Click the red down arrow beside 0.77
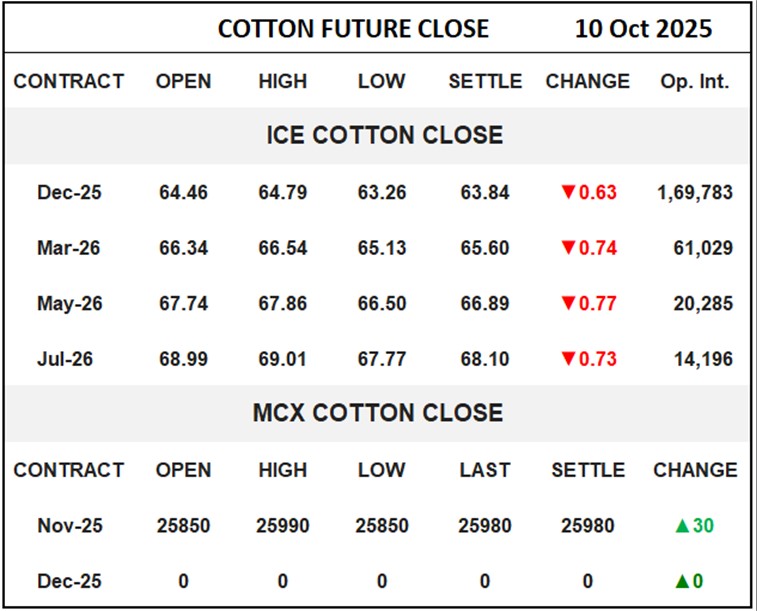Screen dimensions: 757x611 pyautogui.click(x=568, y=303)
